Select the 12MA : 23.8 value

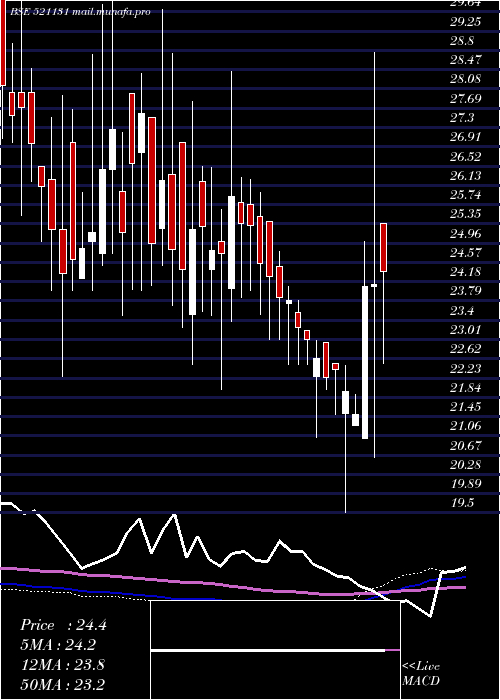[63, 665]
